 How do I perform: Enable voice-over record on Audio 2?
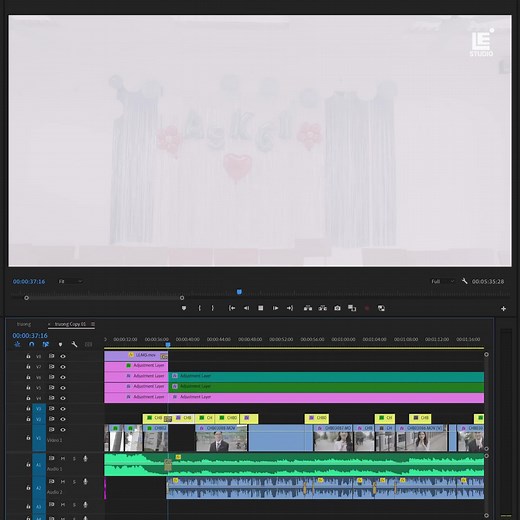pyautogui.click(x=85, y=482)
